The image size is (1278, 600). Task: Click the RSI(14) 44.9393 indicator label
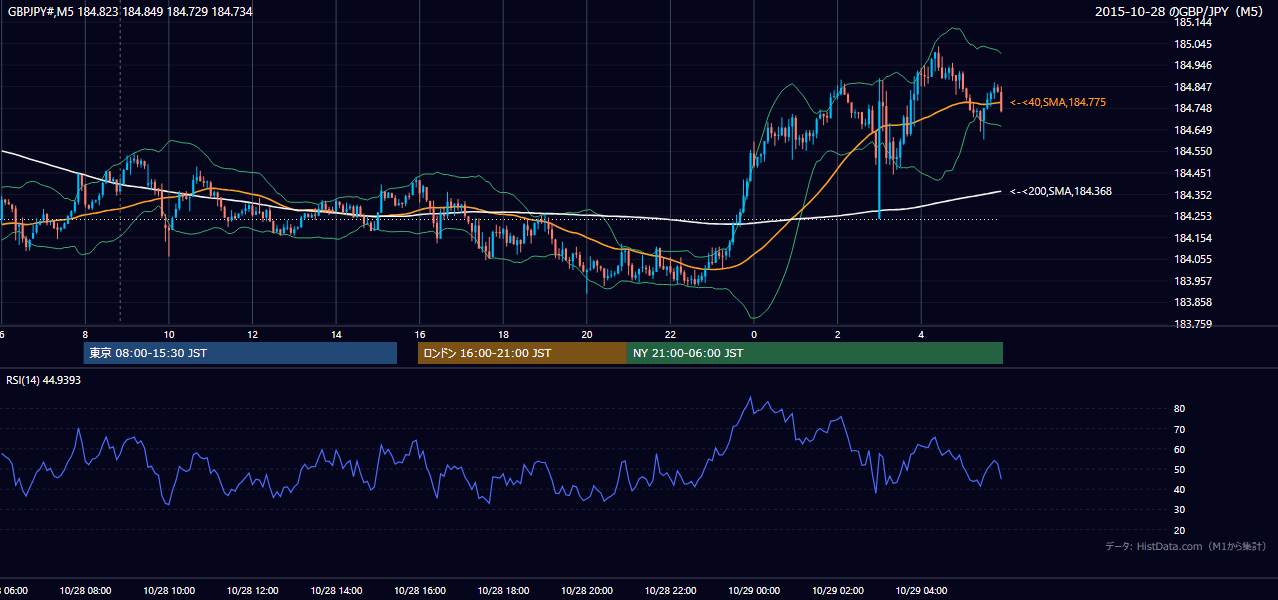tap(44, 380)
